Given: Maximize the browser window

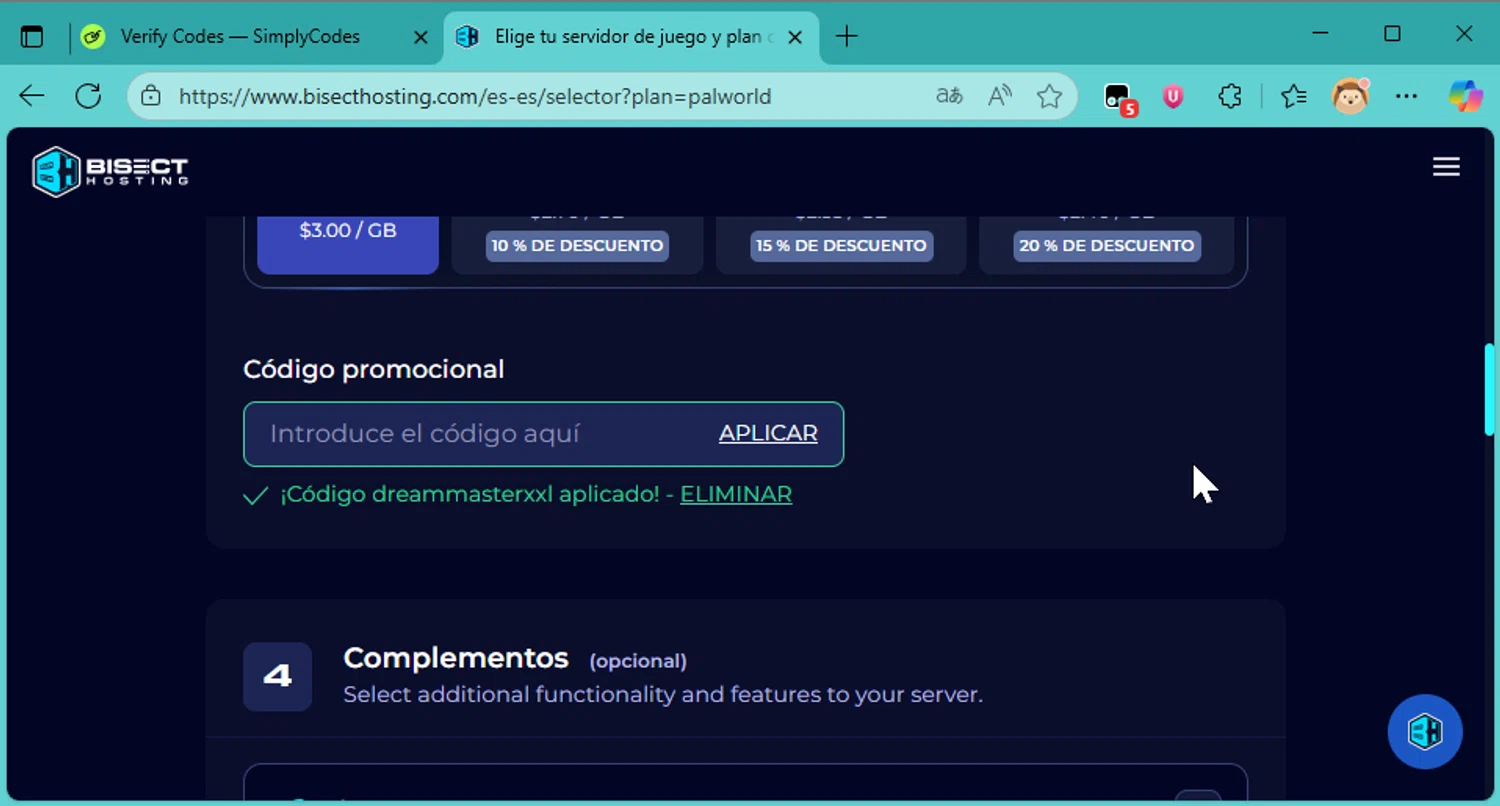Looking at the screenshot, I should pos(1392,34).
